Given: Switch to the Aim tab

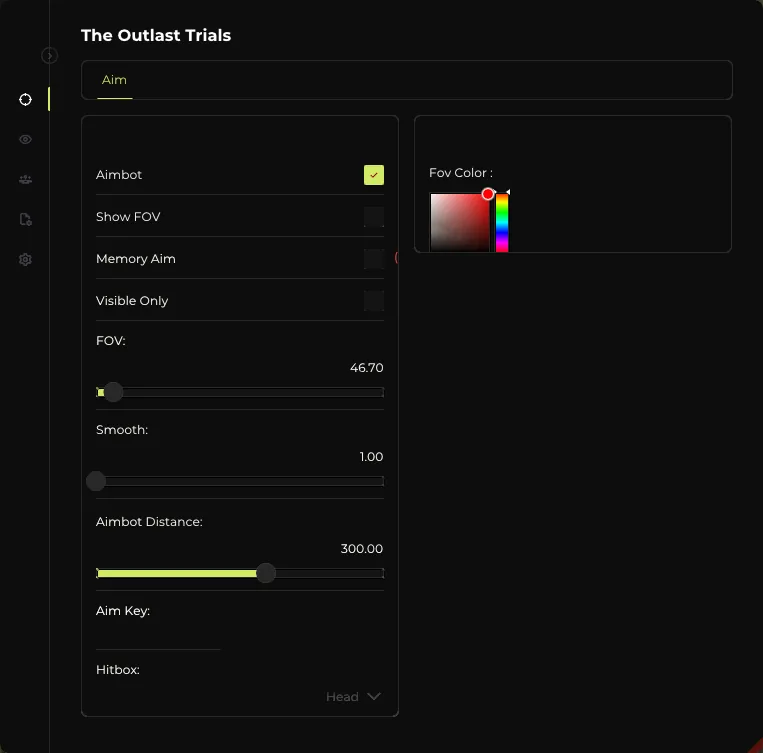Looking at the screenshot, I should pyautogui.click(x=114, y=80).
